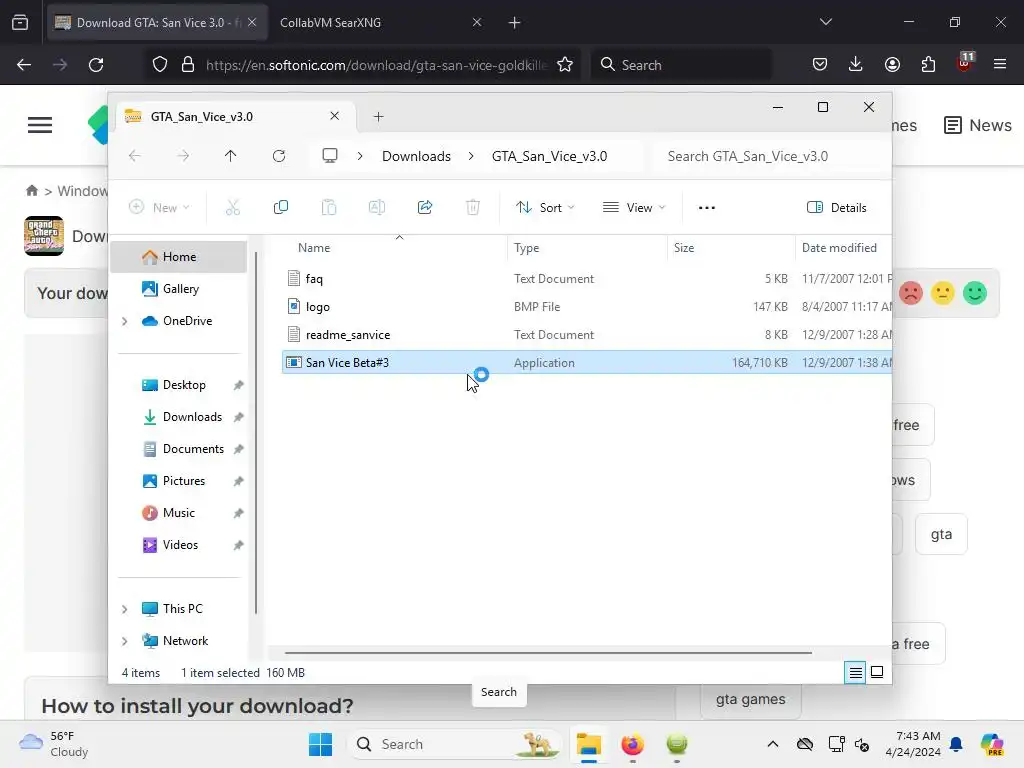Open Videos in navigation pane
1024x768 pixels.
180,545
